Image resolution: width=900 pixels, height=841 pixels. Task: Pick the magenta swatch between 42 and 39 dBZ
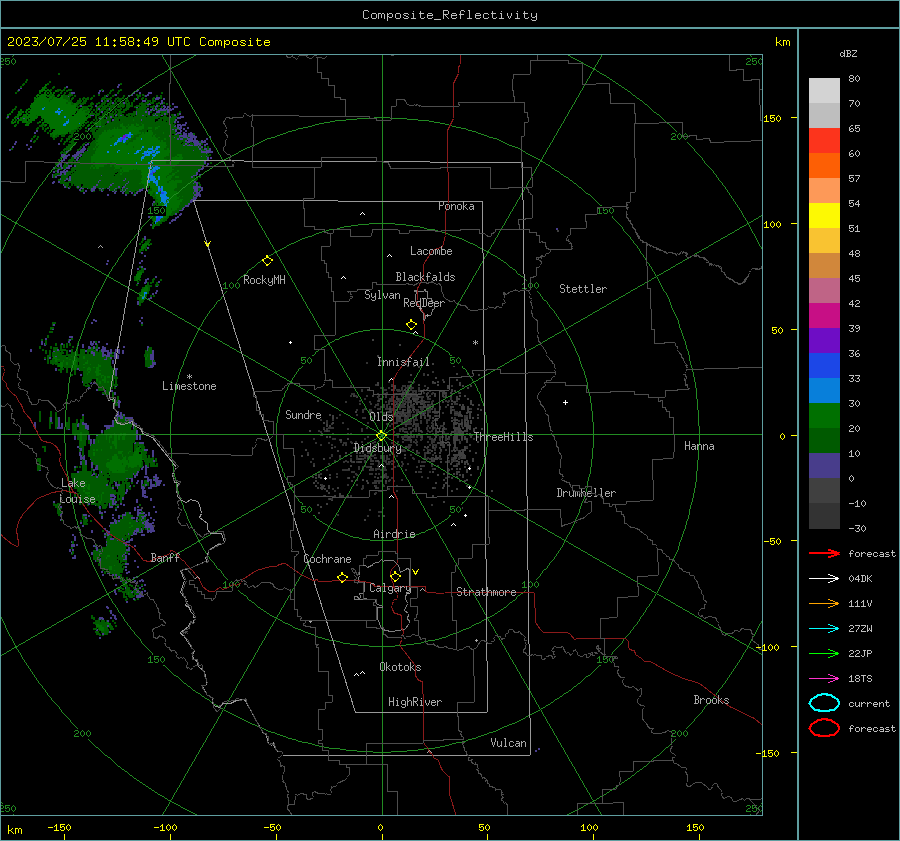pos(824,316)
